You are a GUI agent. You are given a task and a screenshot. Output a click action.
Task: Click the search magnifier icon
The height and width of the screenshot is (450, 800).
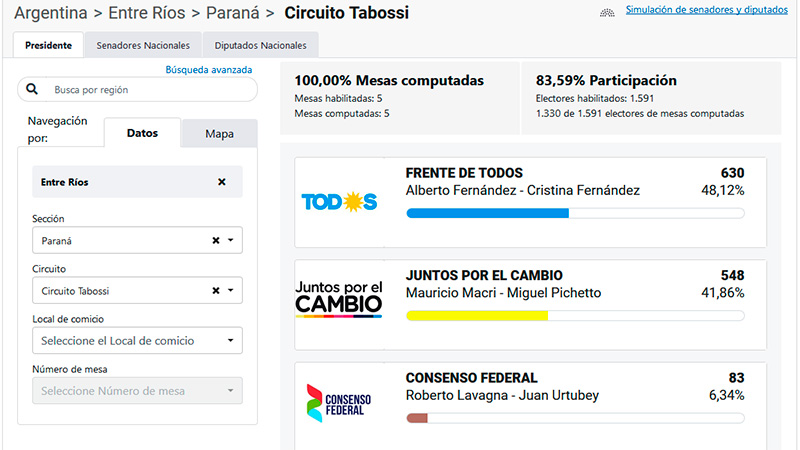click(32, 89)
